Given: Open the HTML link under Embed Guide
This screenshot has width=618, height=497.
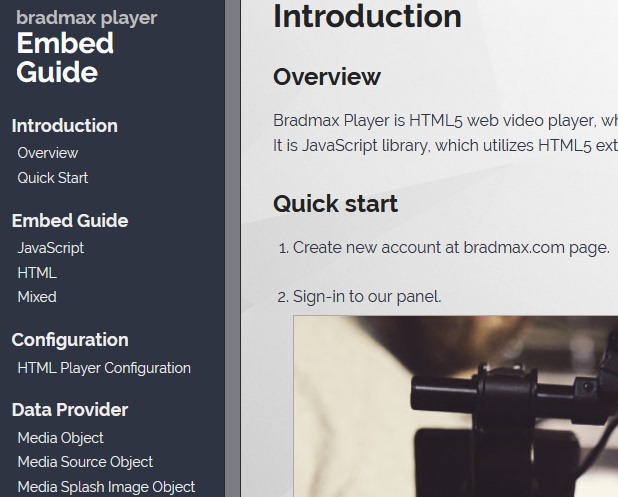Looking at the screenshot, I should coord(37,272).
